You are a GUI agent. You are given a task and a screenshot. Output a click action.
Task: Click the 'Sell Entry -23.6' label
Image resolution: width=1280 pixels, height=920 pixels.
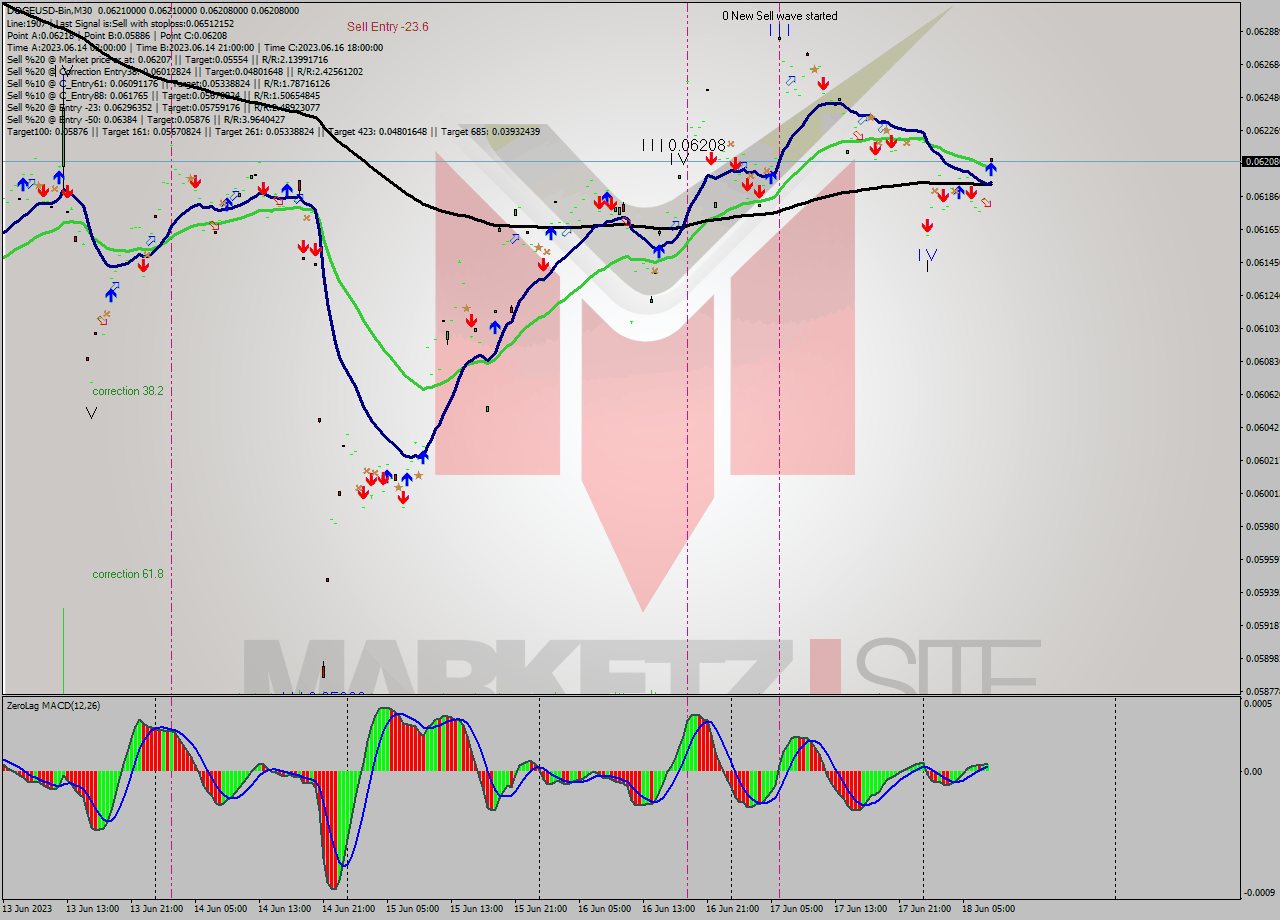click(x=387, y=27)
